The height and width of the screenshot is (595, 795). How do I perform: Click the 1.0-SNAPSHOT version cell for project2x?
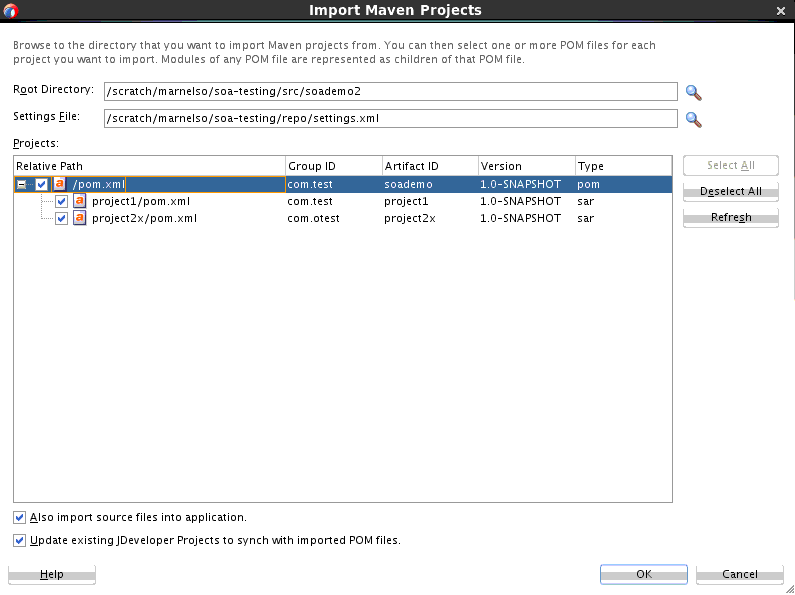(x=521, y=218)
